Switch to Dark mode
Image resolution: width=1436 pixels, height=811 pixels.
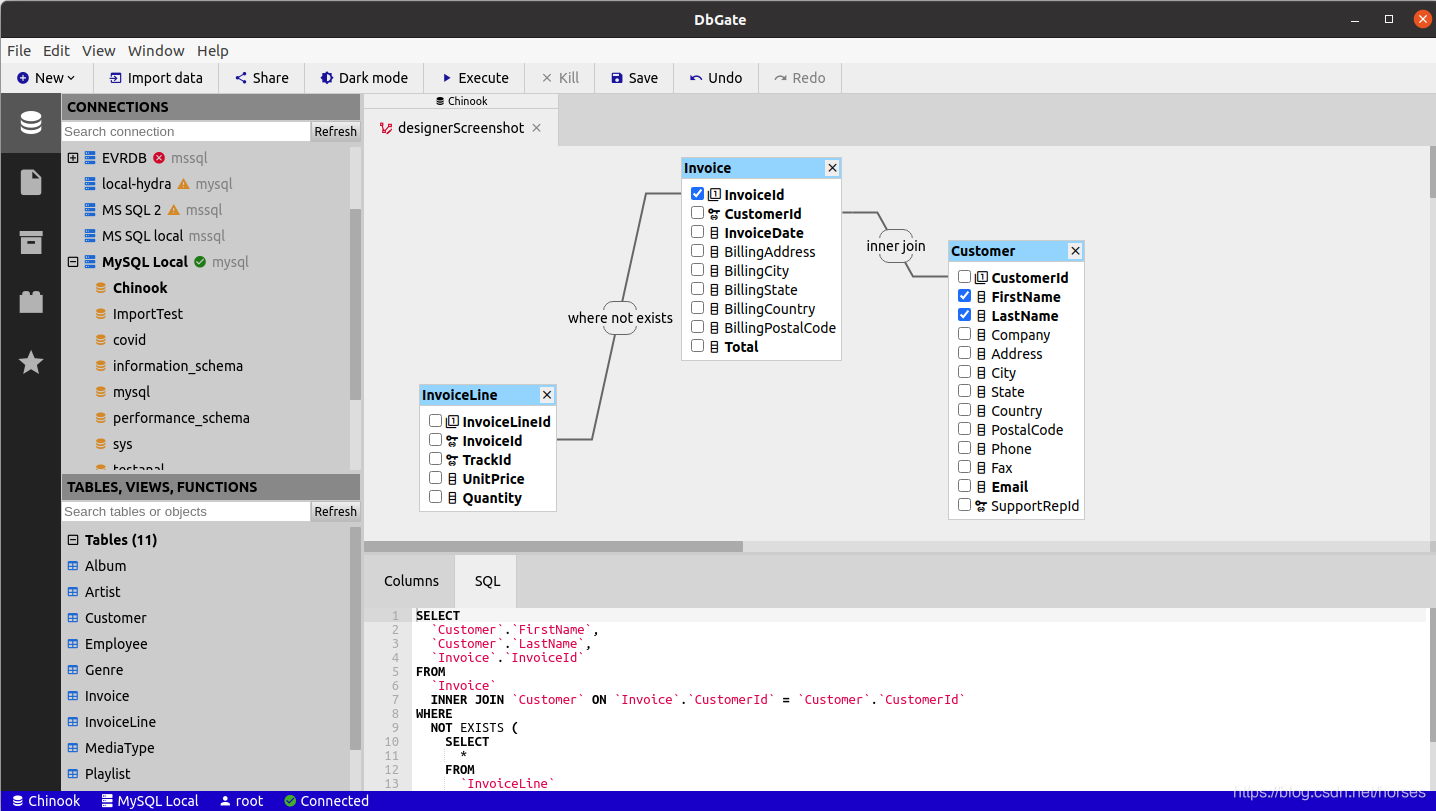click(x=364, y=78)
